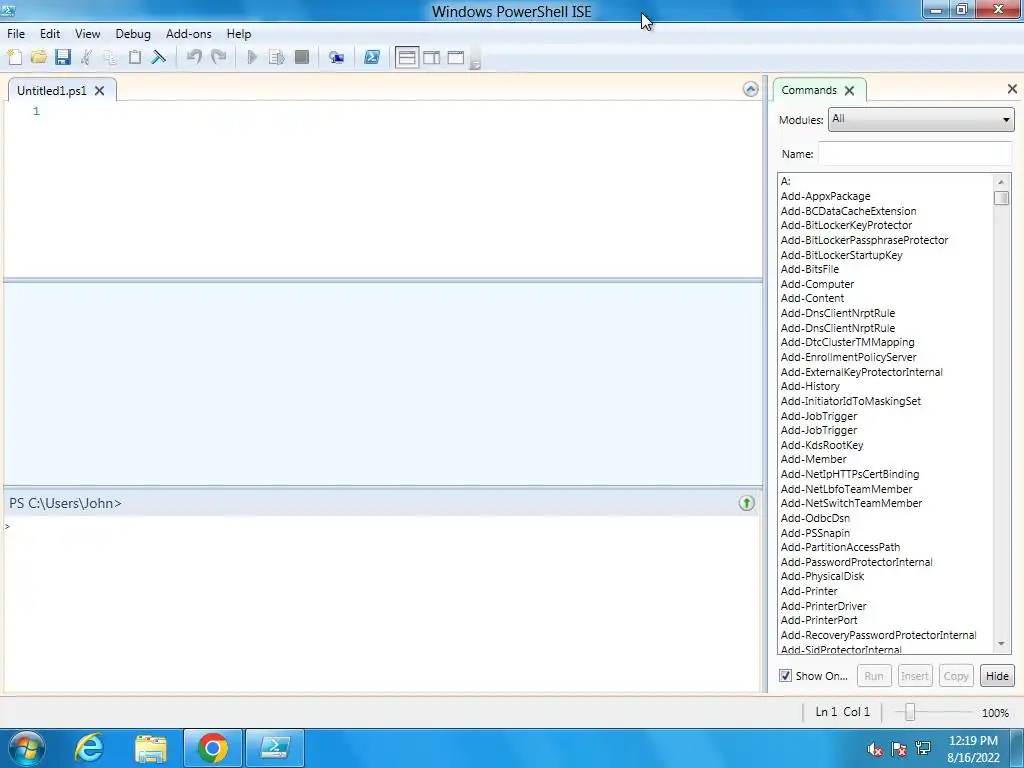This screenshot has width=1024, height=768.
Task: Click the Name filter input field
Action: click(915, 154)
